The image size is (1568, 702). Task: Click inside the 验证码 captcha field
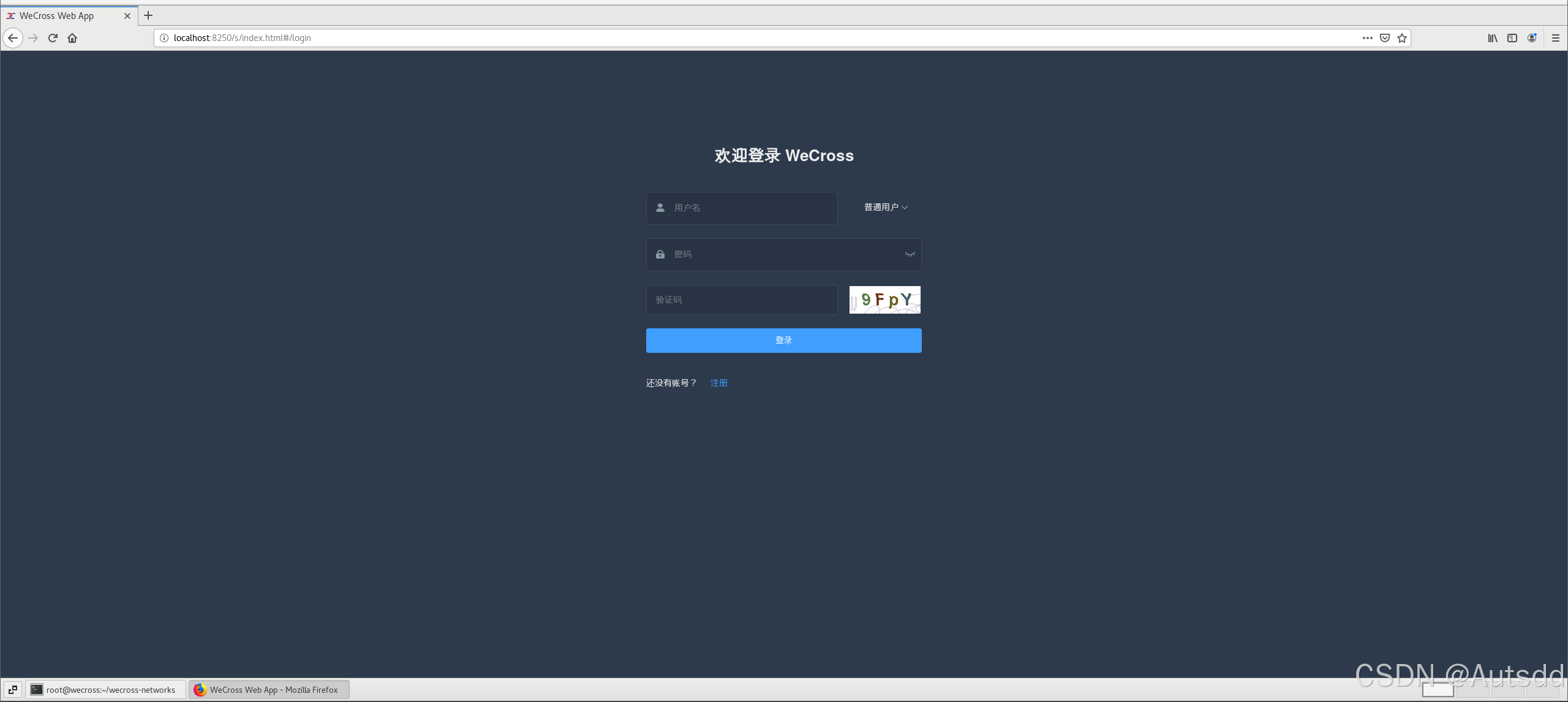(741, 300)
